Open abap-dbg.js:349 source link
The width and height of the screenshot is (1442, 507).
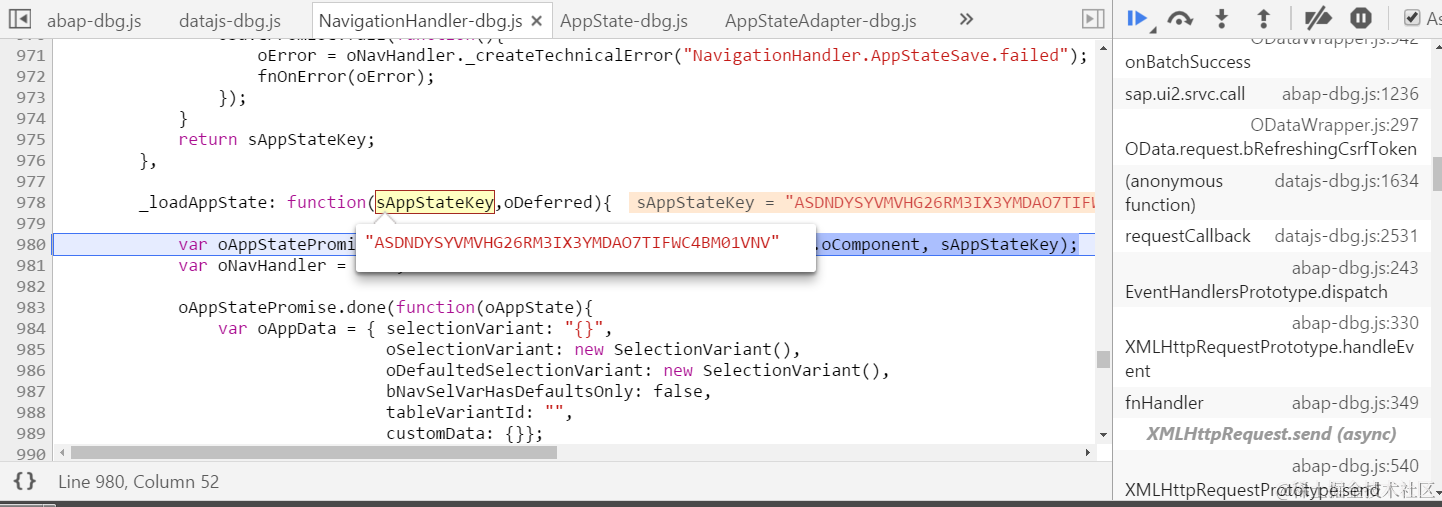point(1355,403)
